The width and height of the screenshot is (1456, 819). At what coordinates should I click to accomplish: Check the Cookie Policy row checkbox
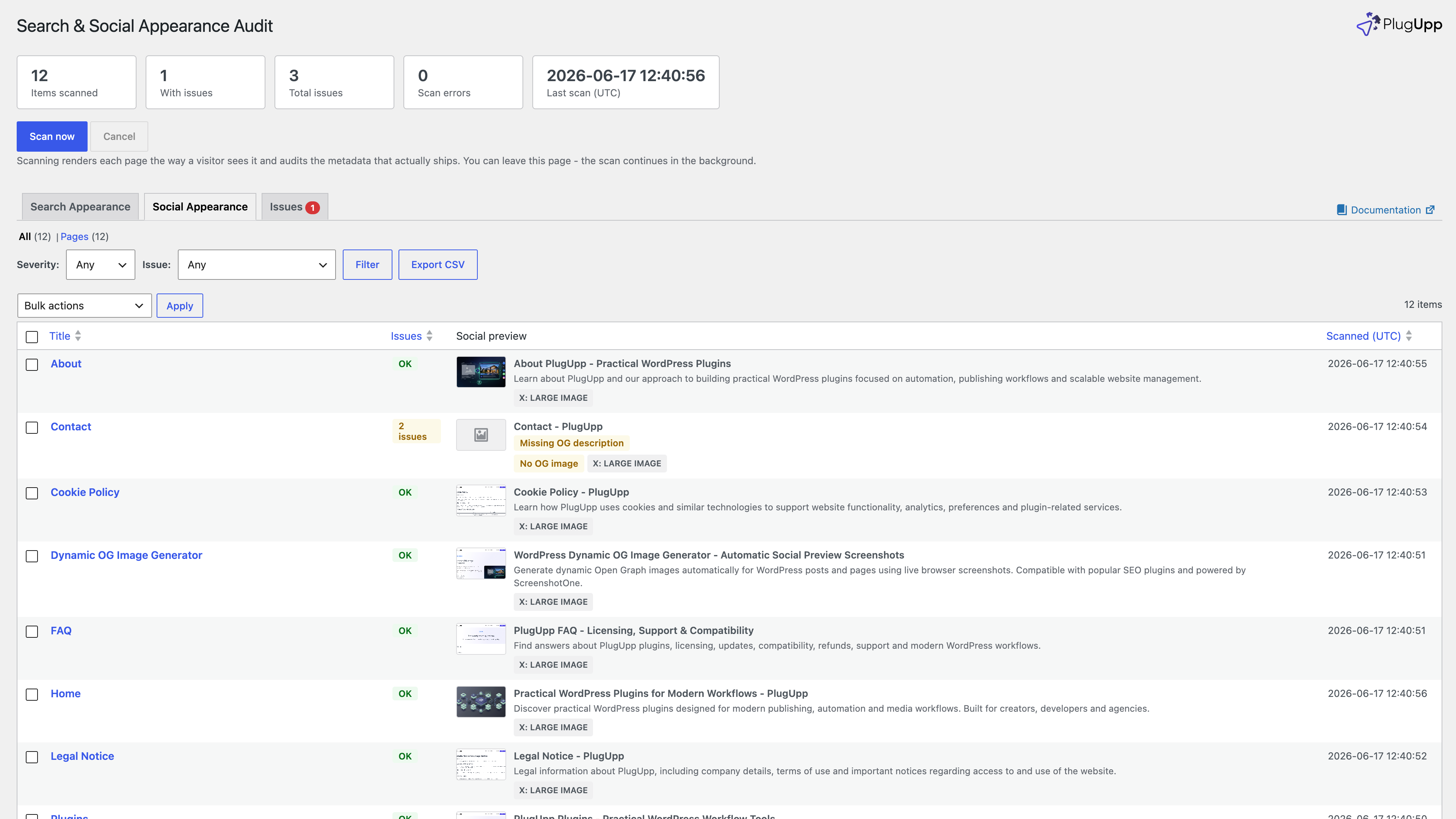32,493
